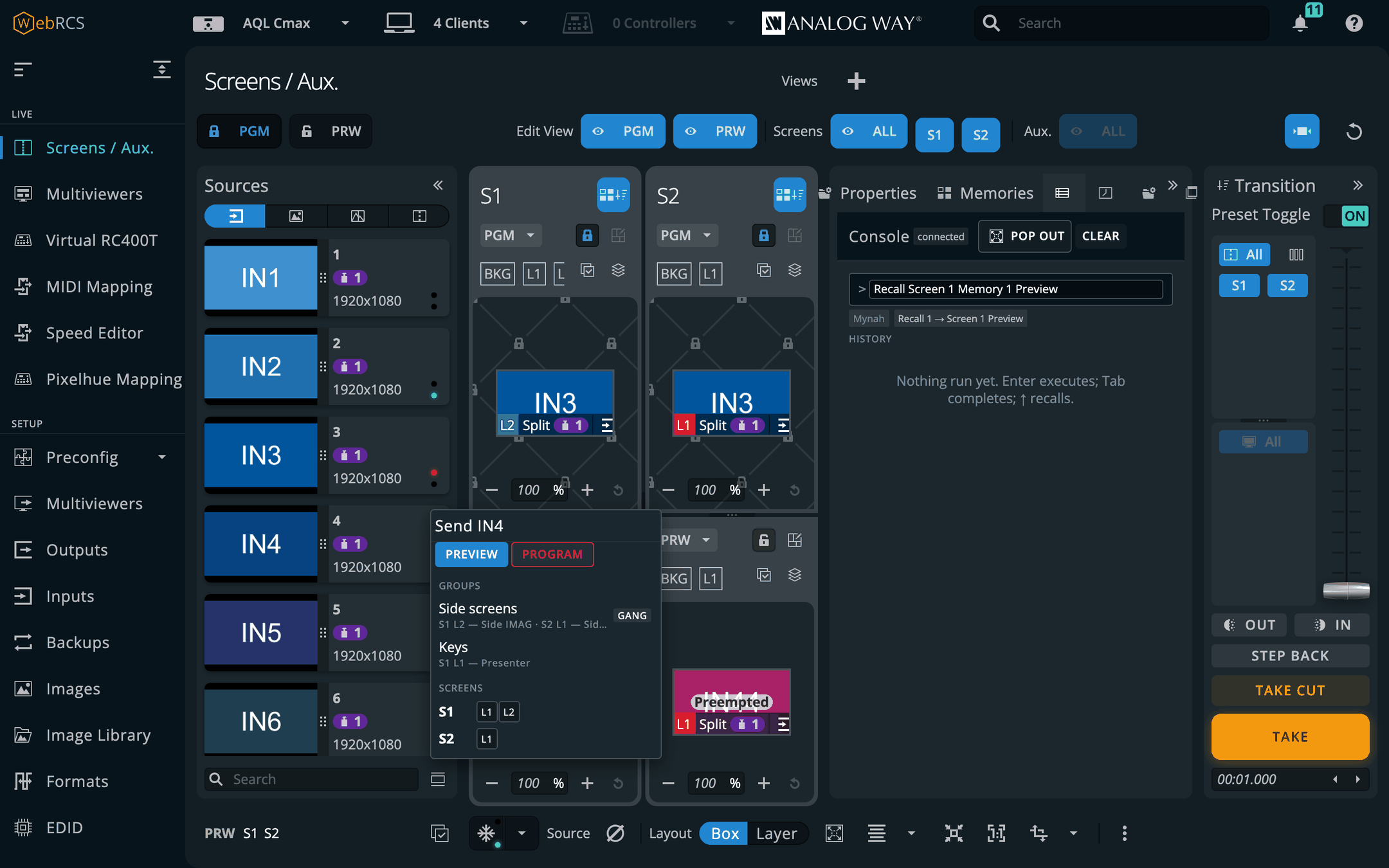Click the blue camera icon button

pos(1302,131)
